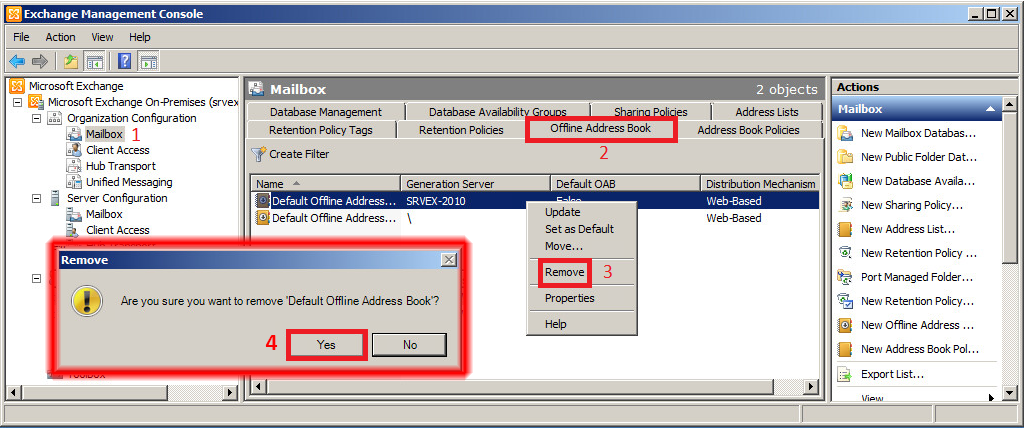This screenshot has height=428, width=1024.
Task: Open the Action menu
Action: pos(60,37)
